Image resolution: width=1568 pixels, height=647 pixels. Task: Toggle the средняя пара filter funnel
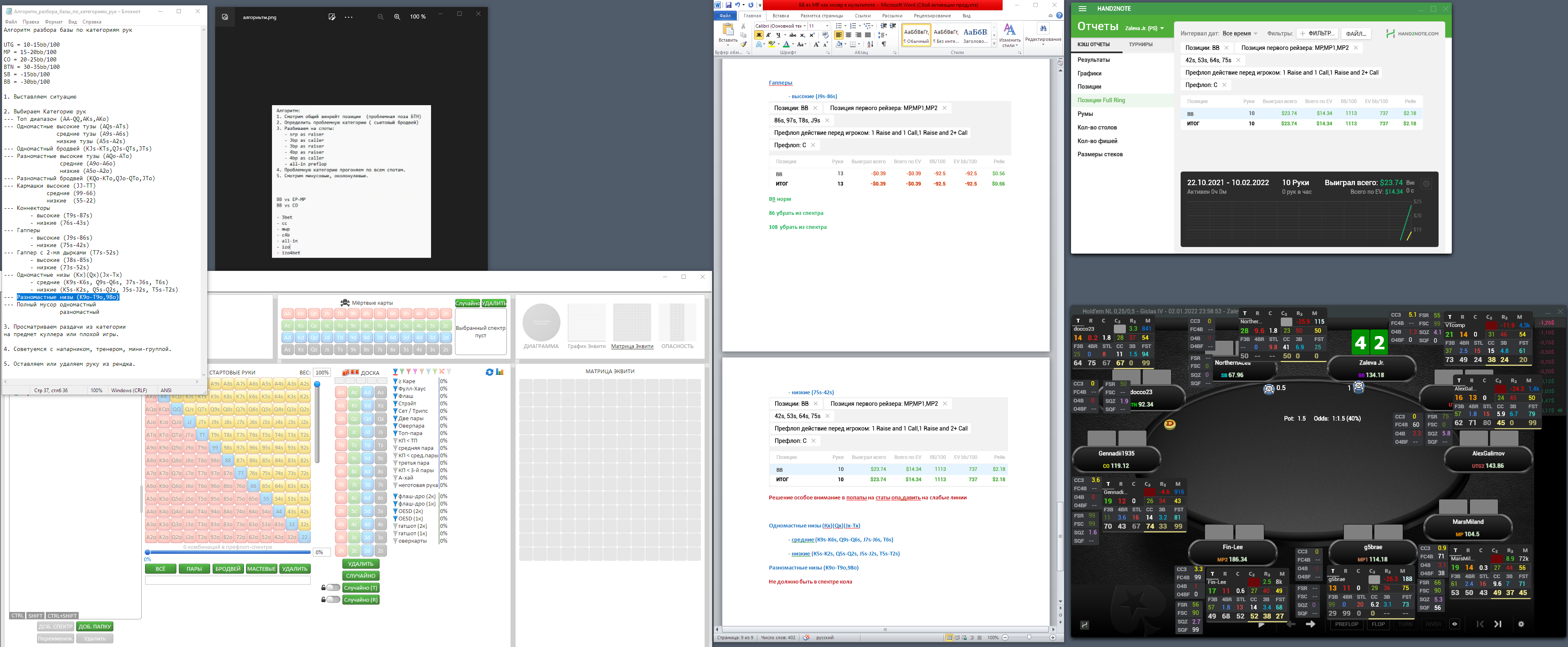click(396, 448)
